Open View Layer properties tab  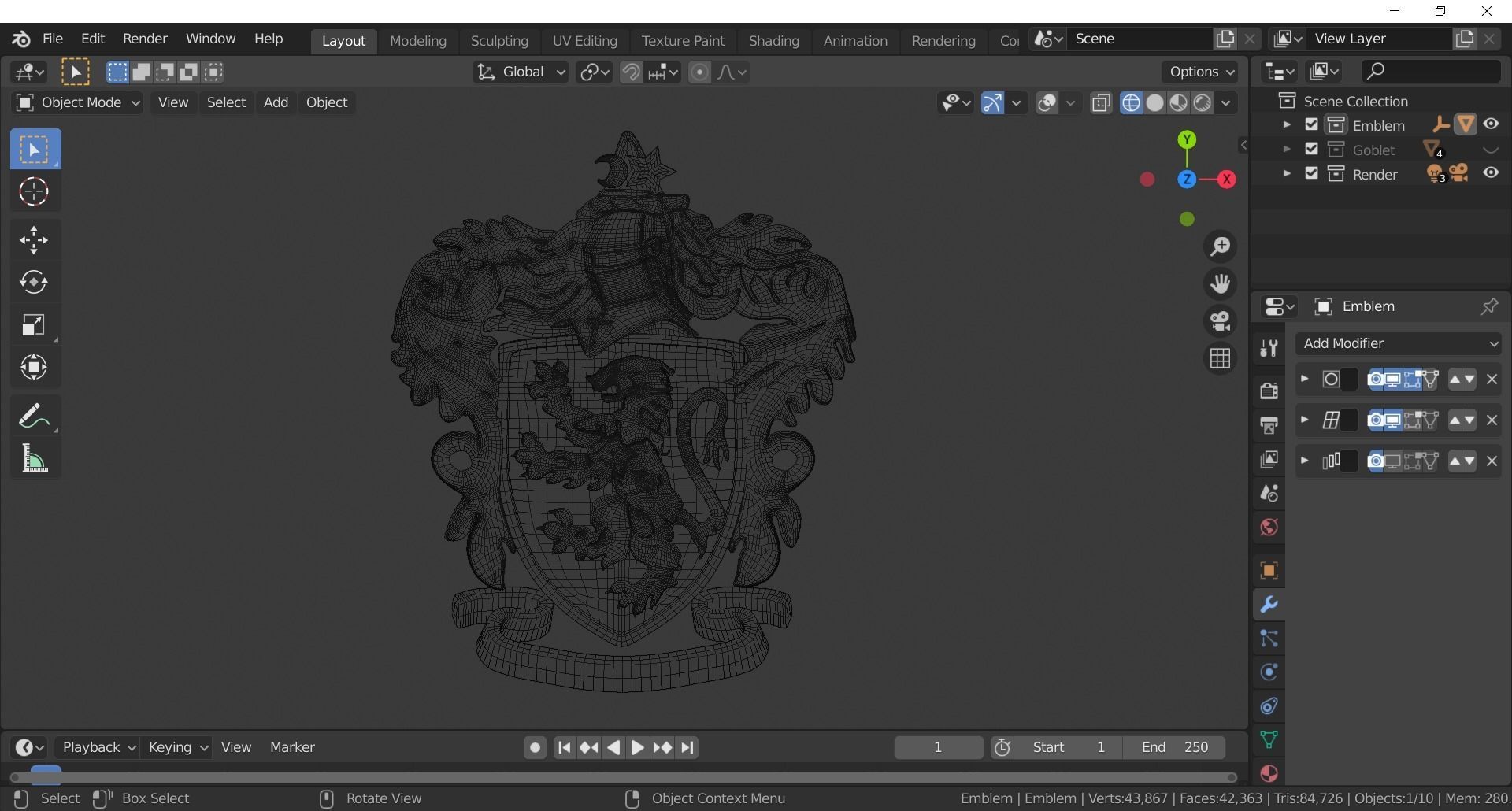[x=1269, y=459]
